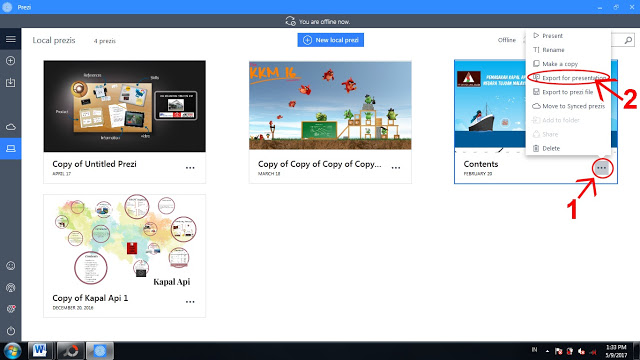Choose Move to Synced prezis
Image resolution: width=640 pixels, height=360 pixels.
tap(568, 106)
